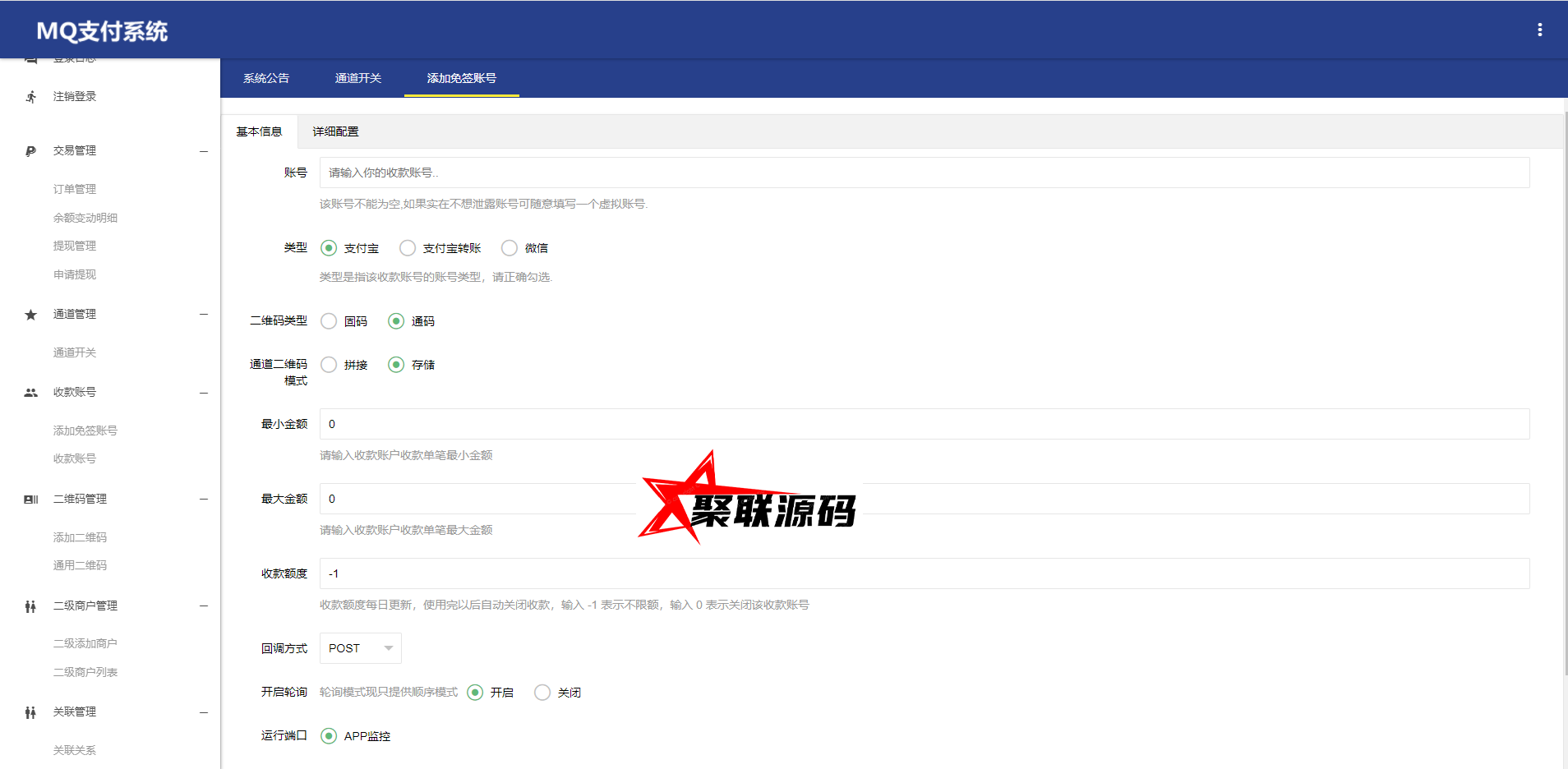
Task: Open the 回调方式 POST dropdown
Action: coord(361,648)
